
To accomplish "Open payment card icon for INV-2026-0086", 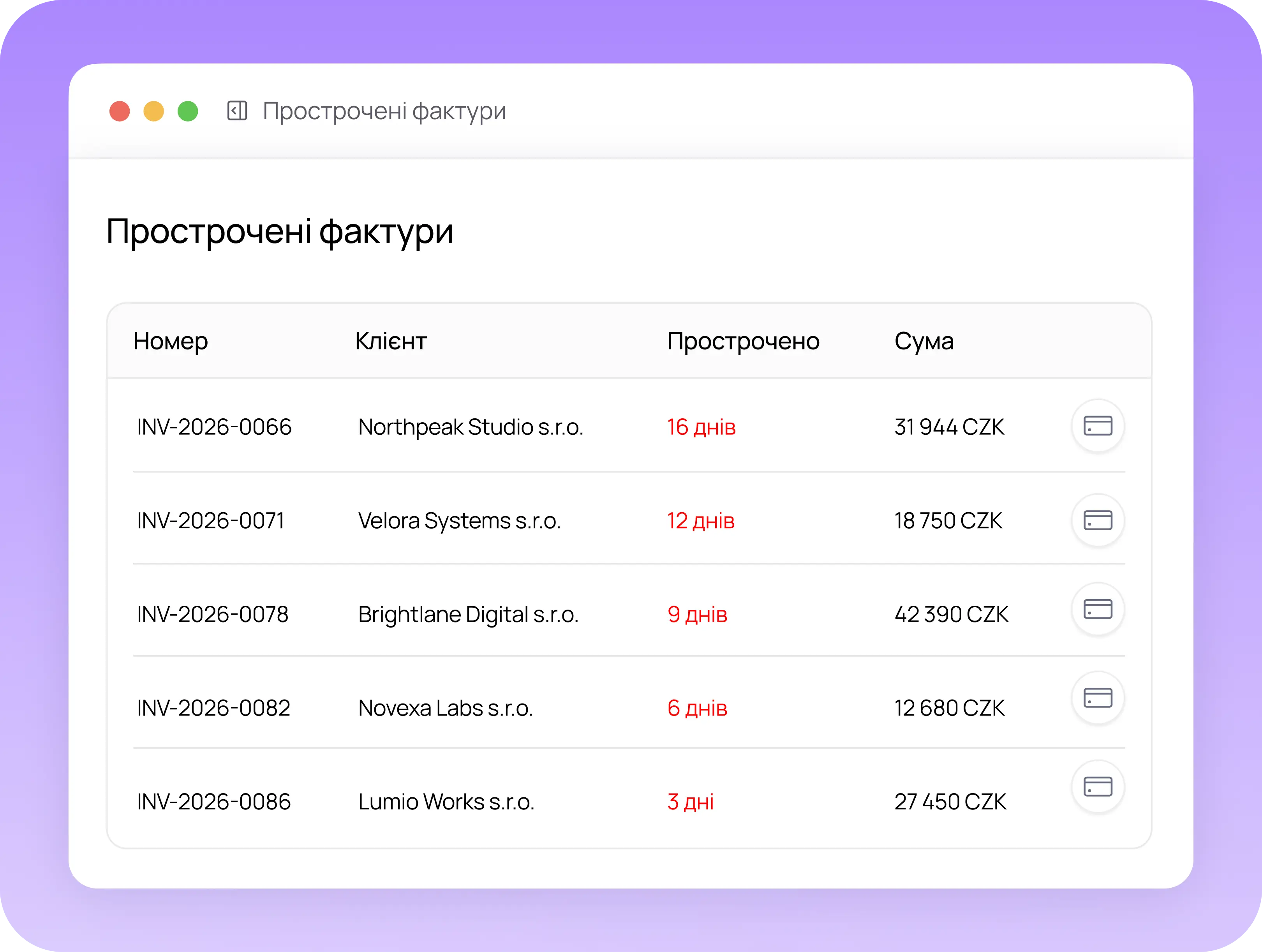I will tap(1098, 787).
